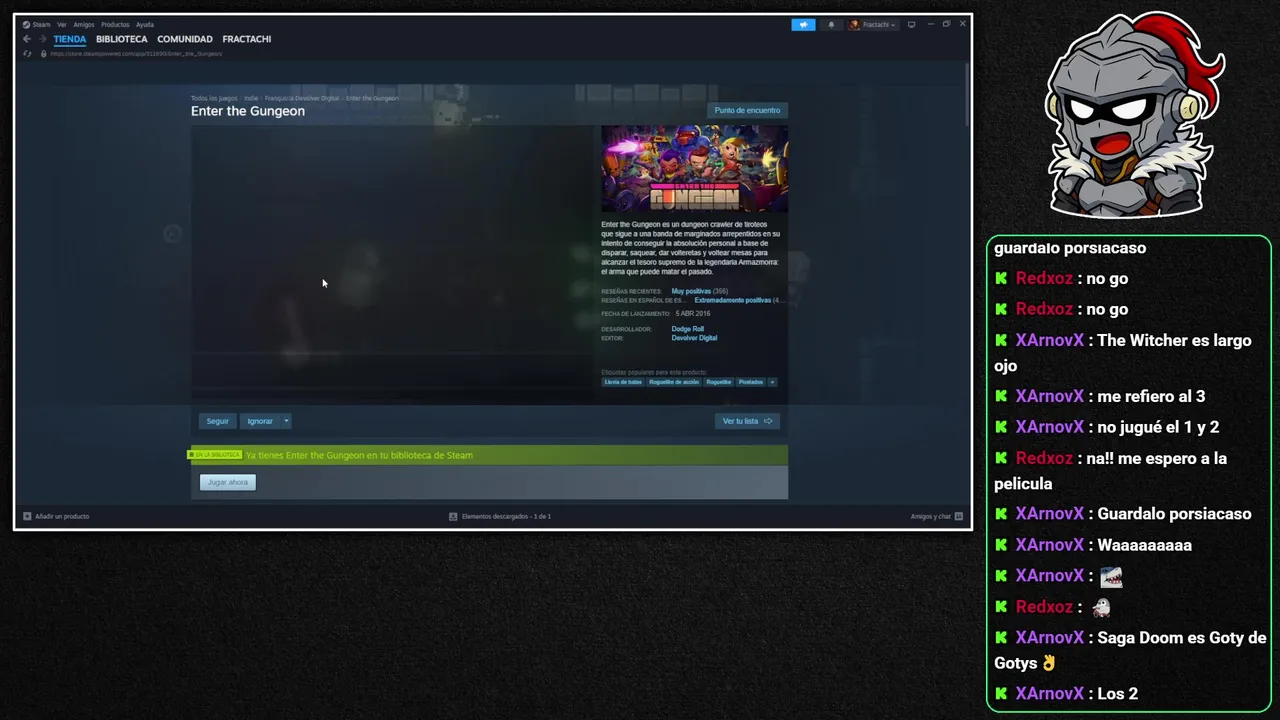This screenshot has width=1280, height=720.
Task: Open the Muy positivas recent reviews link
Action: 691,291
